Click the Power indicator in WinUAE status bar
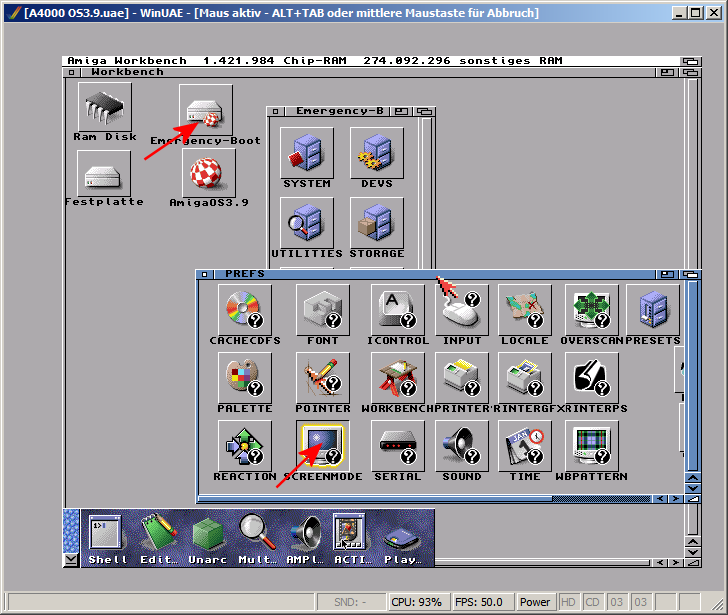 pos(535,602)
